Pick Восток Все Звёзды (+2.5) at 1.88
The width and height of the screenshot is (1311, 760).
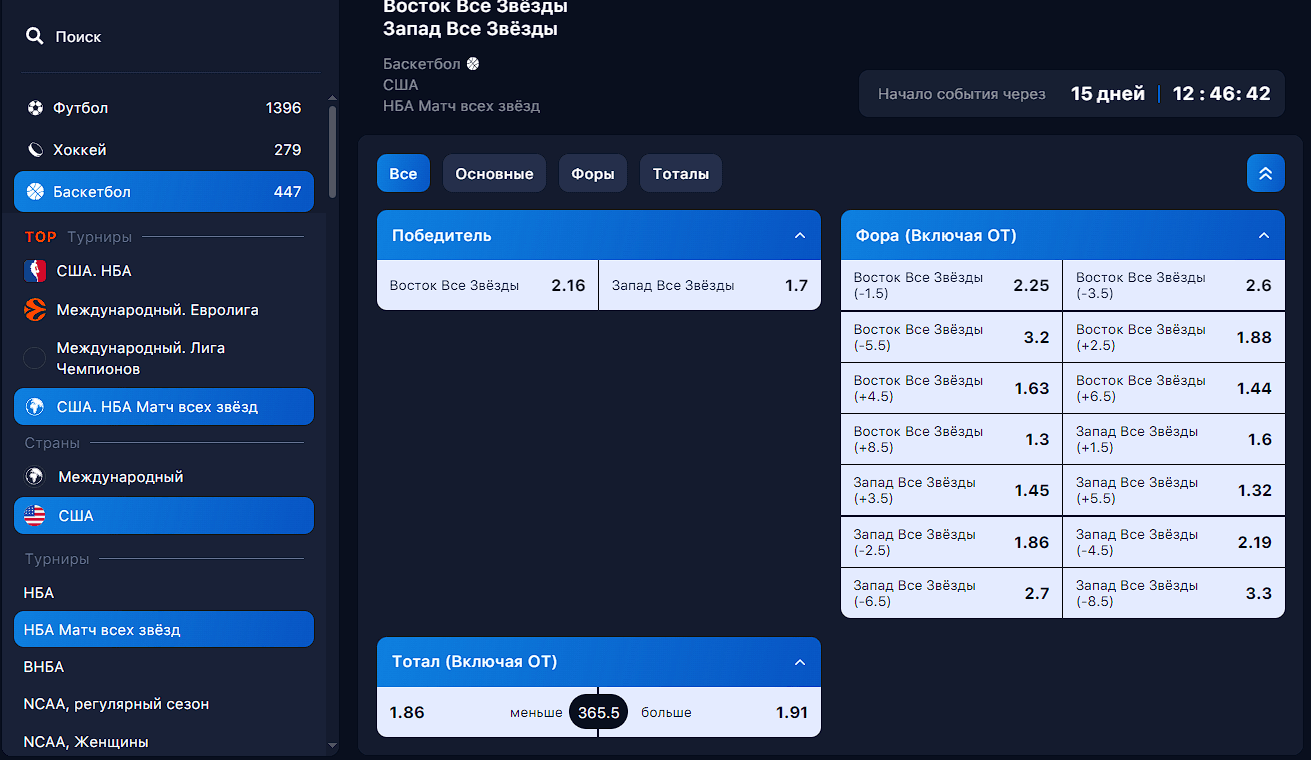tap(1174, 337)
